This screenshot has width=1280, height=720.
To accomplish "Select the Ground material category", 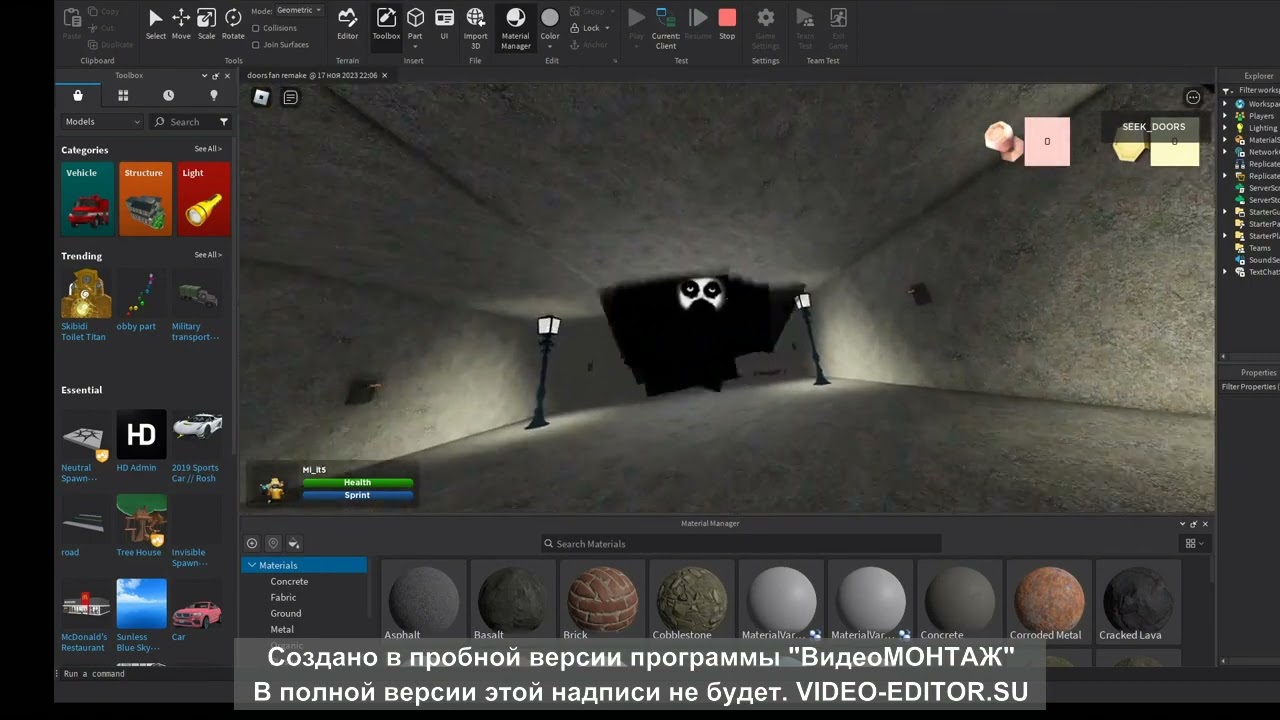I will pyautogui.click(x=285, y=613).
